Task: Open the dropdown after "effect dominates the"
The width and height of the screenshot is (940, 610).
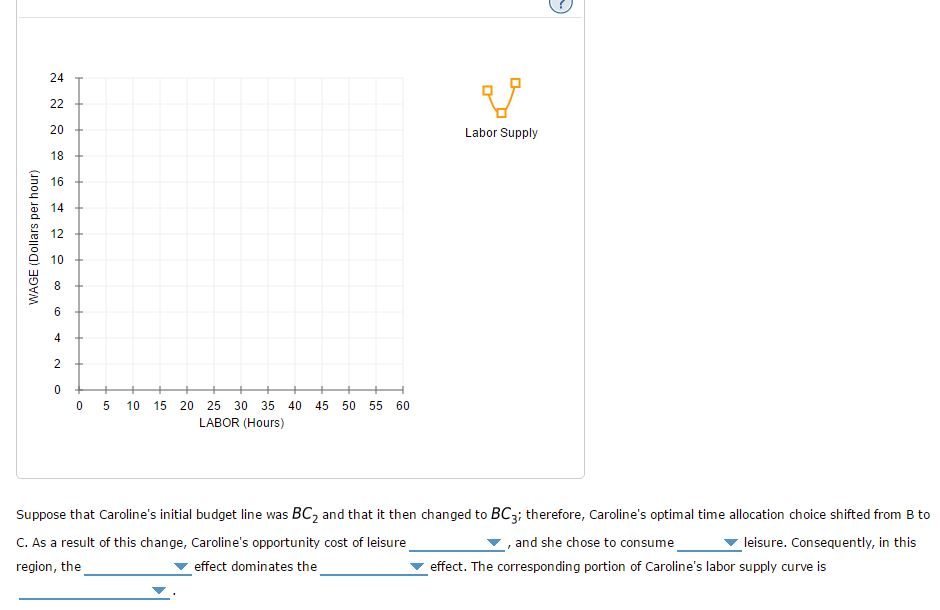Action: point(373,567)
